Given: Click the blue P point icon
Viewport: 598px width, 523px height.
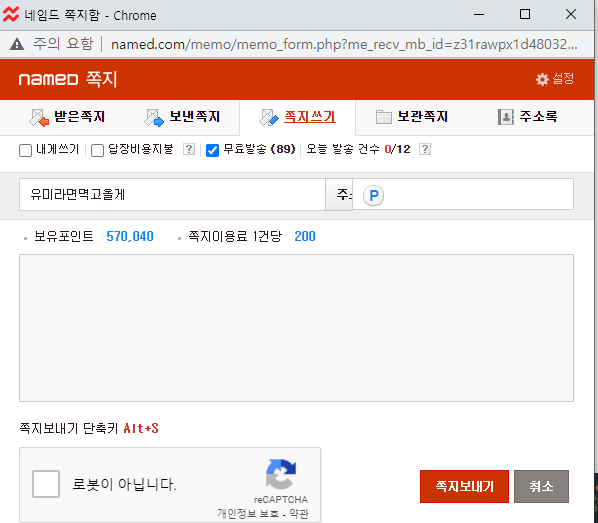Looking at the screenshot, I should point(373,195).
